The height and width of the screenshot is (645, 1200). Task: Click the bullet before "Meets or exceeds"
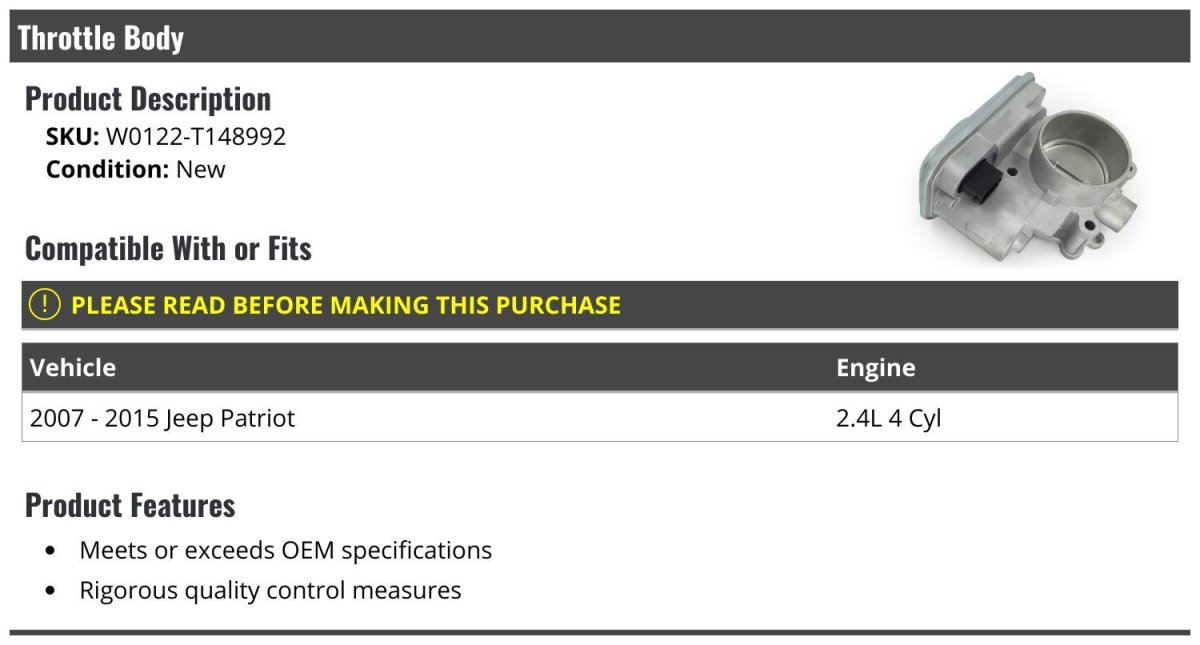51,551
